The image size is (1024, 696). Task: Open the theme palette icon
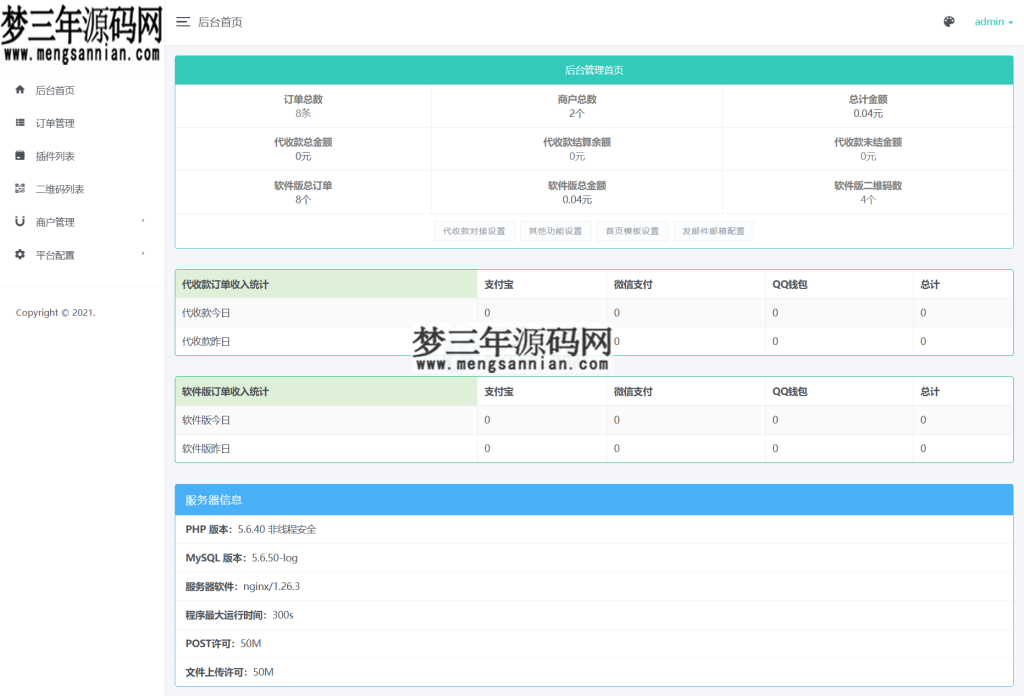coord(949,22)
